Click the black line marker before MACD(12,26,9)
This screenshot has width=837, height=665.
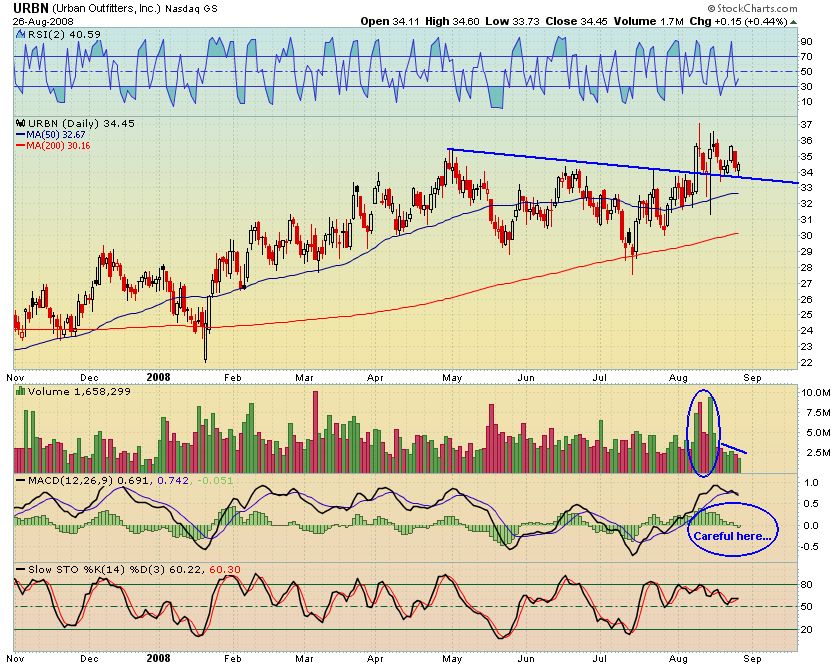coord(21,480)
